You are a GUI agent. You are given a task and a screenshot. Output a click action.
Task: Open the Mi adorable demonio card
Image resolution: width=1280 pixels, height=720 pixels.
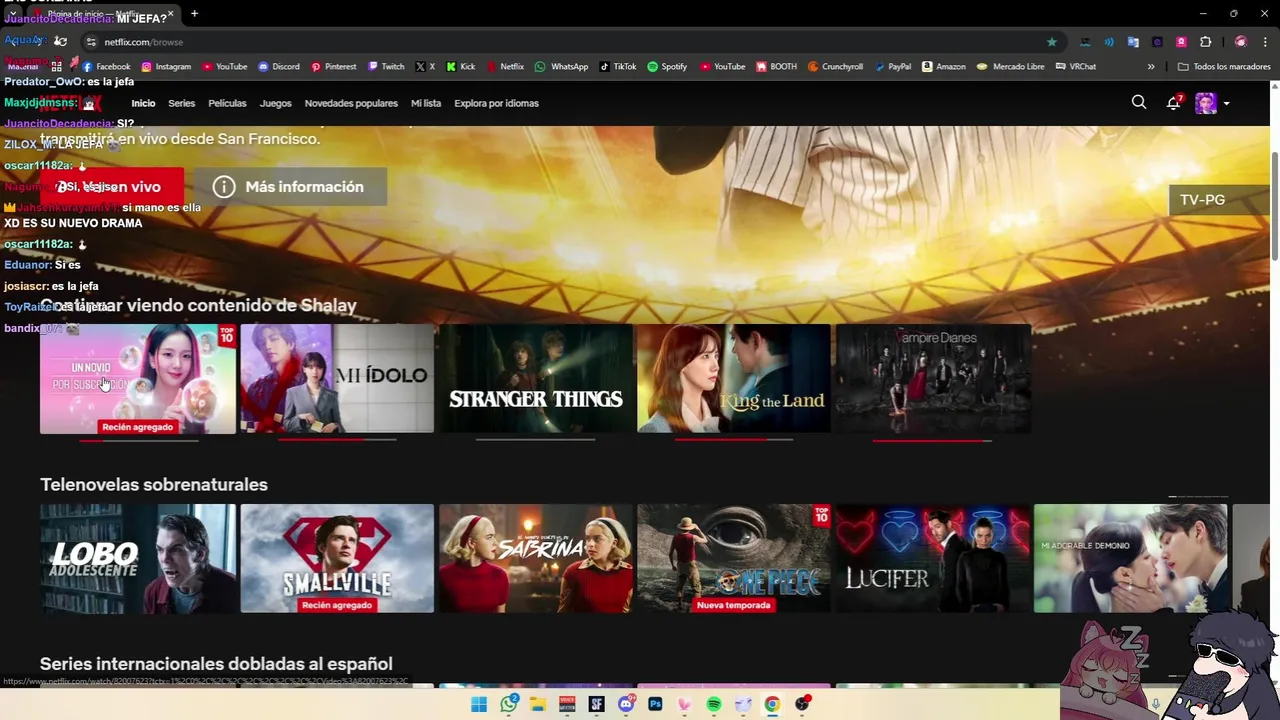1131,558
